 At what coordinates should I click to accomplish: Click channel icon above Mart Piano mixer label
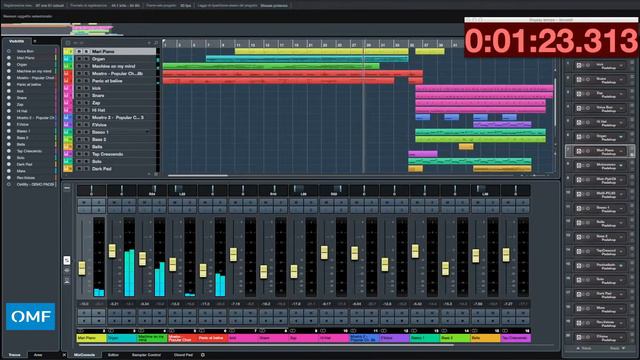pos(80,331)
